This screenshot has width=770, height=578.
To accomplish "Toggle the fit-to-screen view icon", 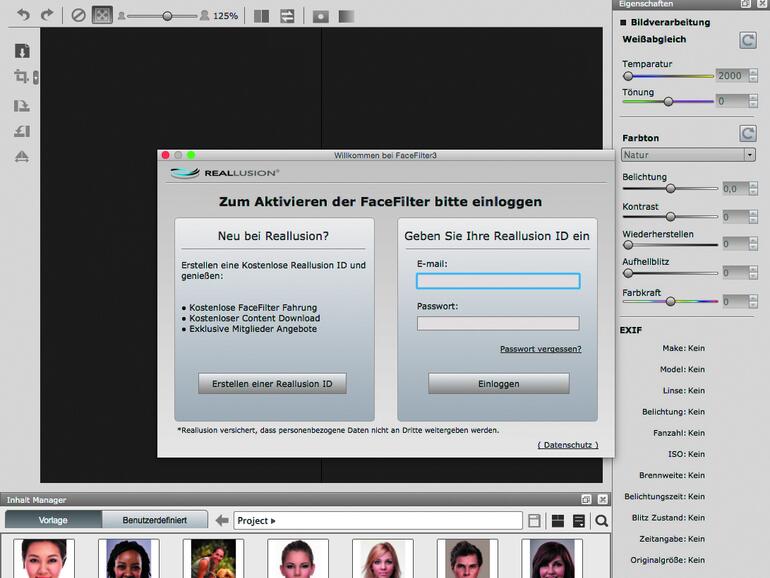I will 102,16.
